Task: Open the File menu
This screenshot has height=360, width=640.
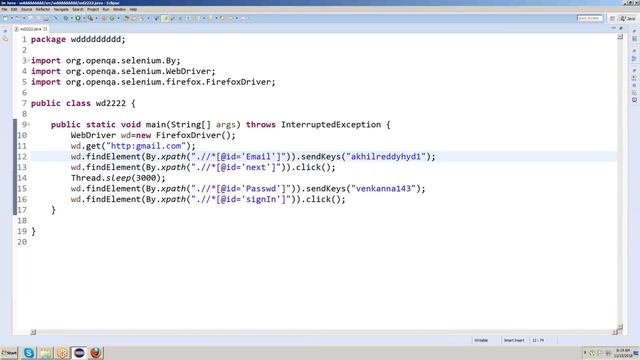Action: [x=4, y=9]
